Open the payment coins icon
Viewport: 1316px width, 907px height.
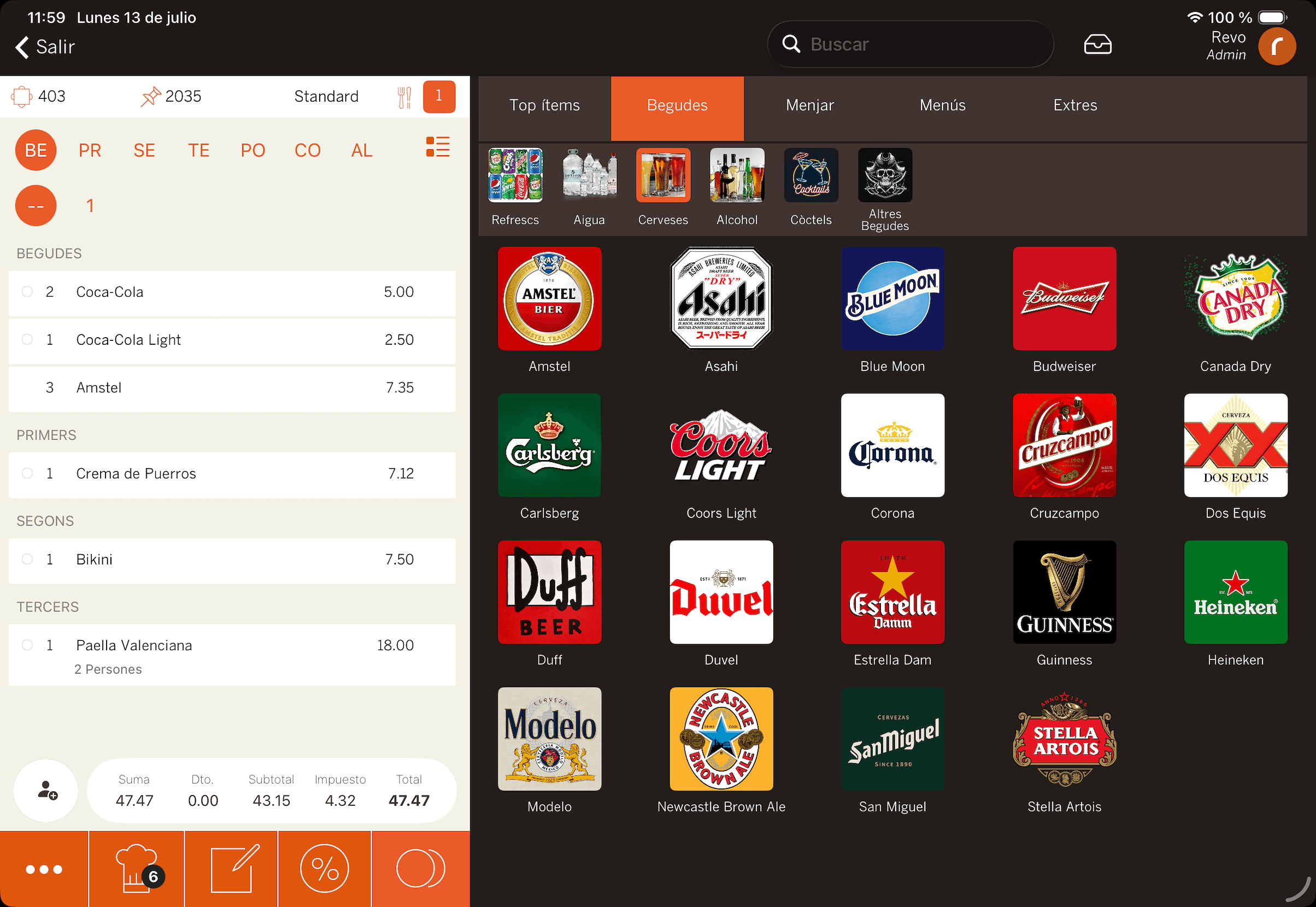(x=421, y=869)
